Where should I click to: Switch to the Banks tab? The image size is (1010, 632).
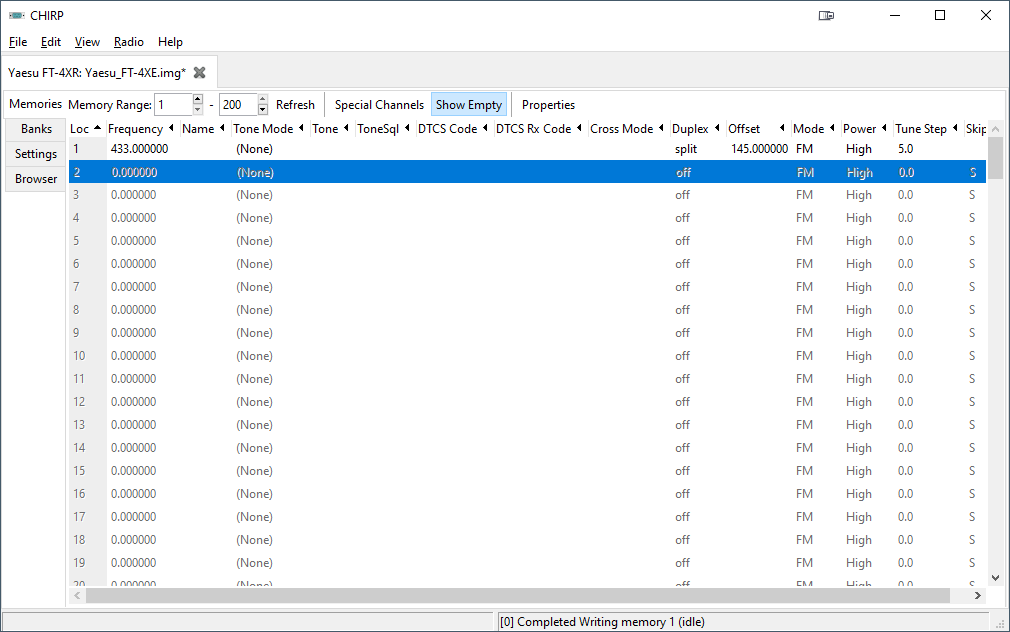36,129
